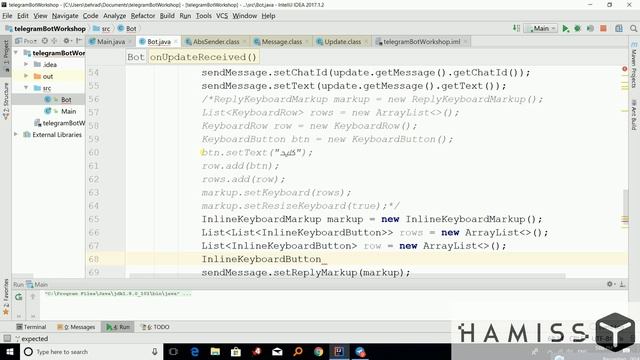Toggle the 4: Run tool window
640x360 pixels.
(118, 327)
